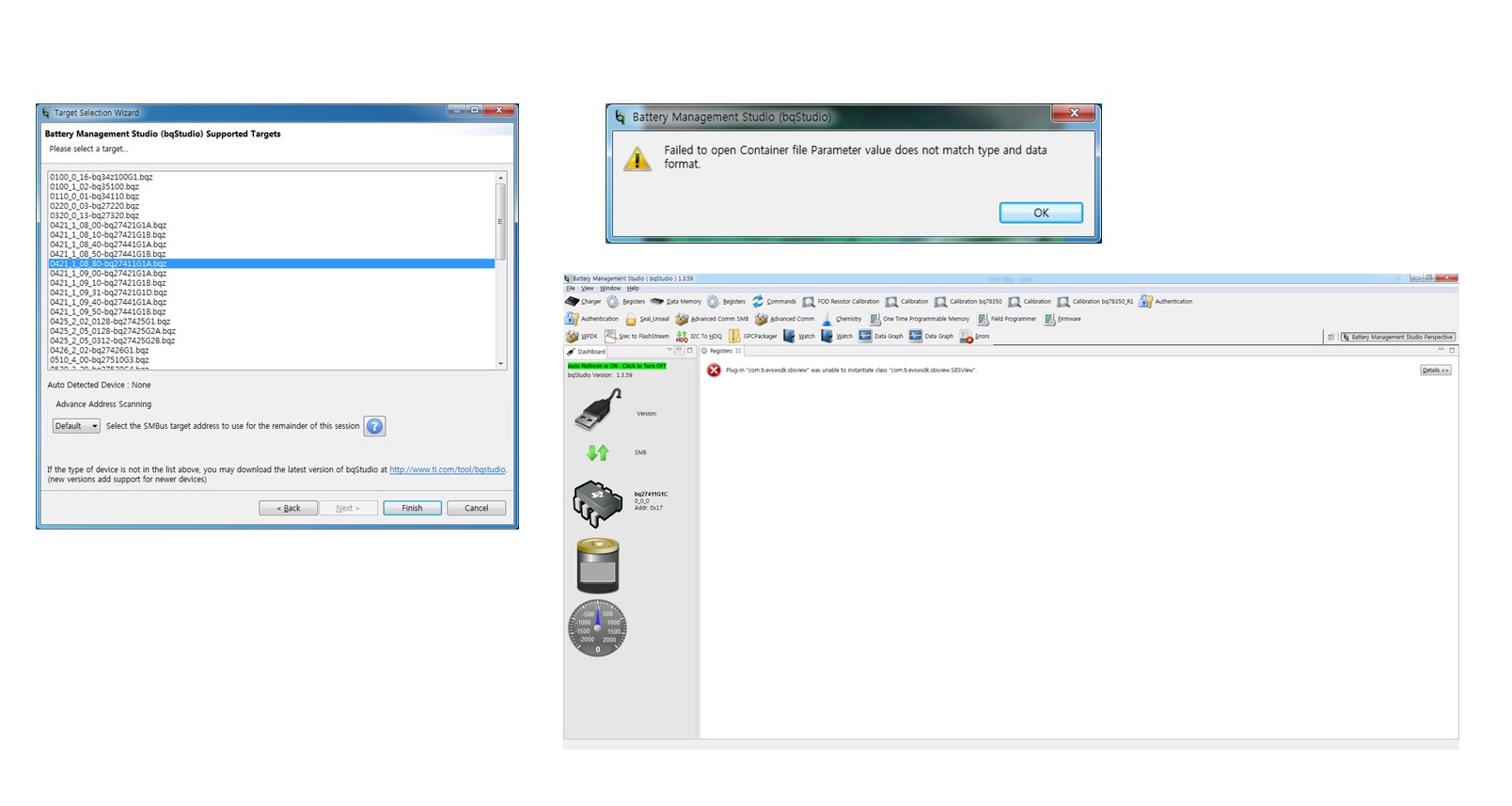Click the bq27411G1C chip icon
Image resolution: width=1512 pixels, height=806 pixels.
598,503
